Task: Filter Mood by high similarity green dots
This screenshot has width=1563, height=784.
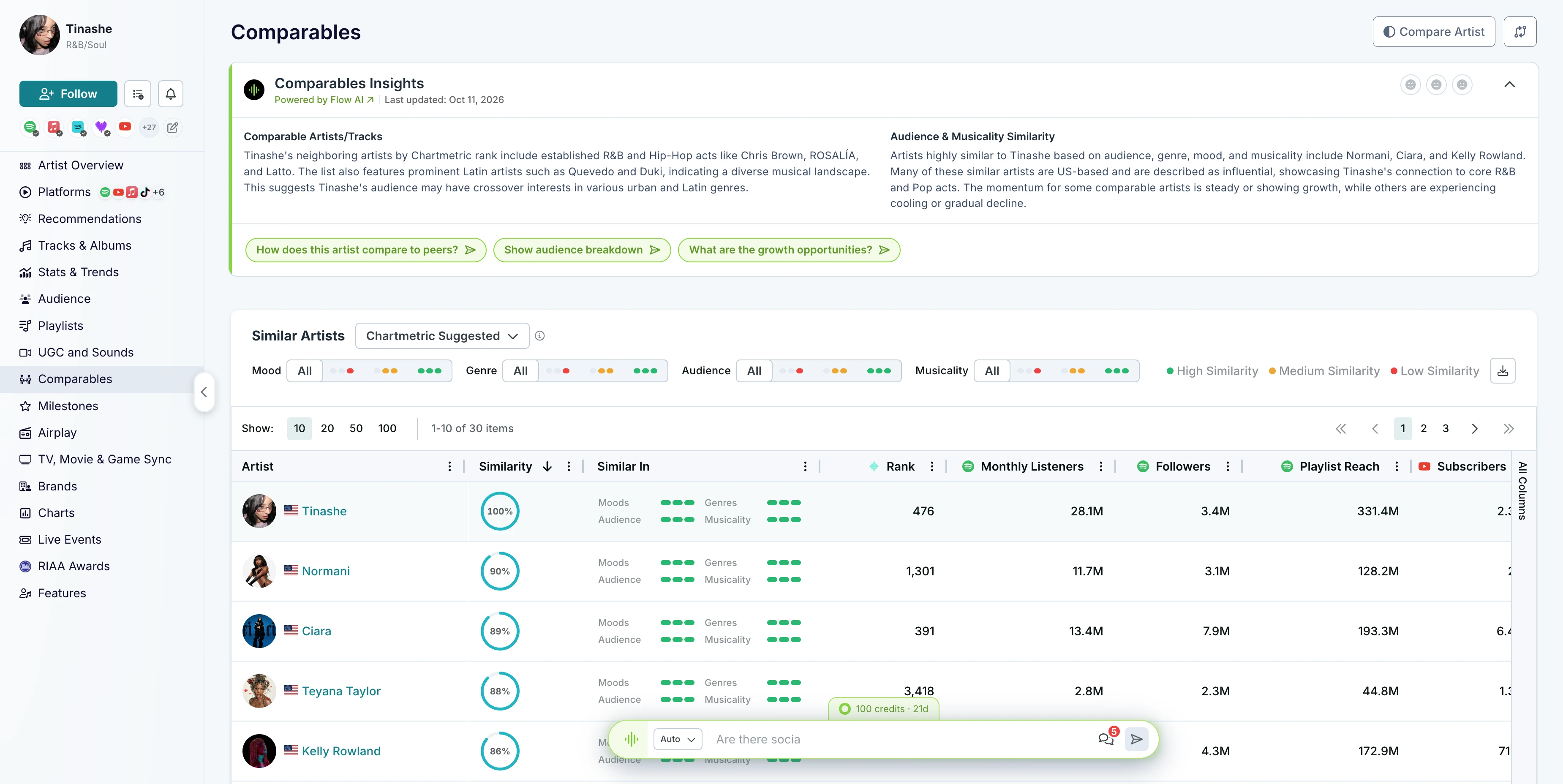Action: pos(430,371)
